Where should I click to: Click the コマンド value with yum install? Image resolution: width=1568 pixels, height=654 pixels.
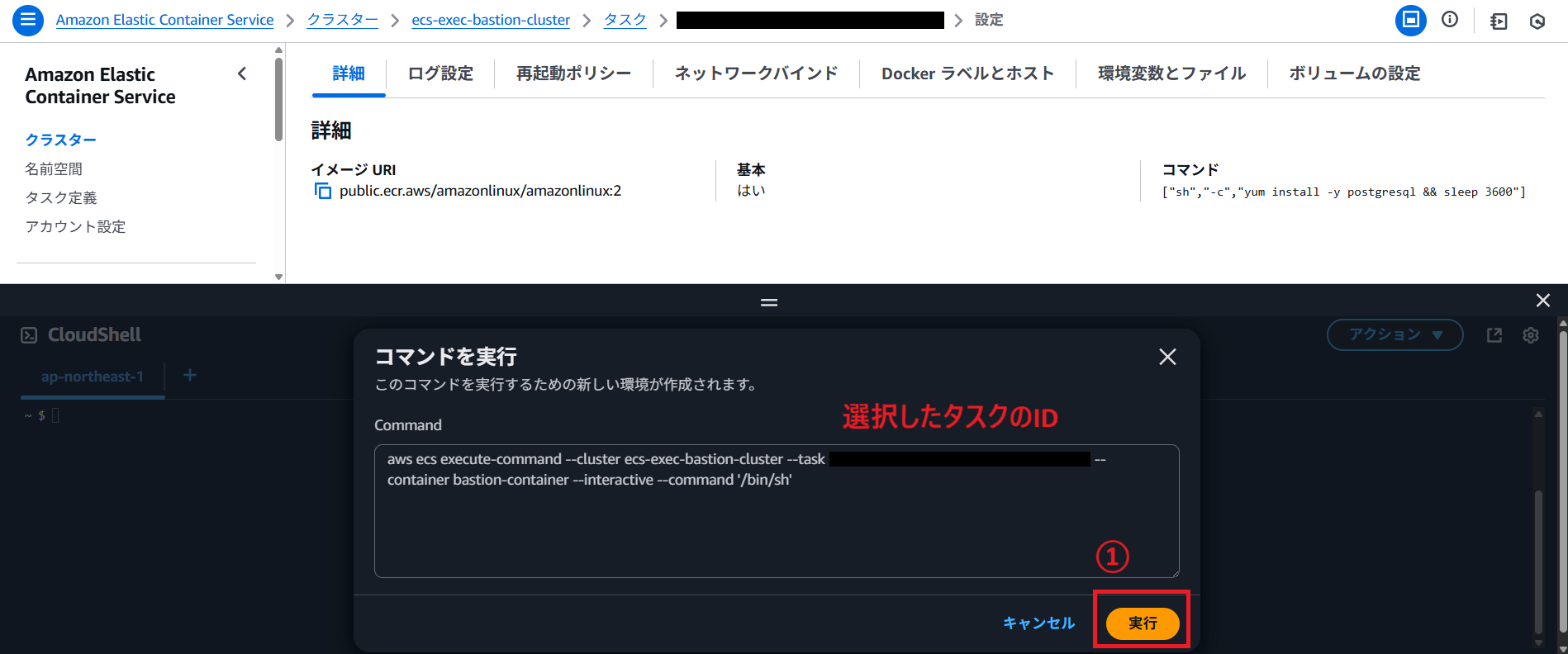(1343, 192)
